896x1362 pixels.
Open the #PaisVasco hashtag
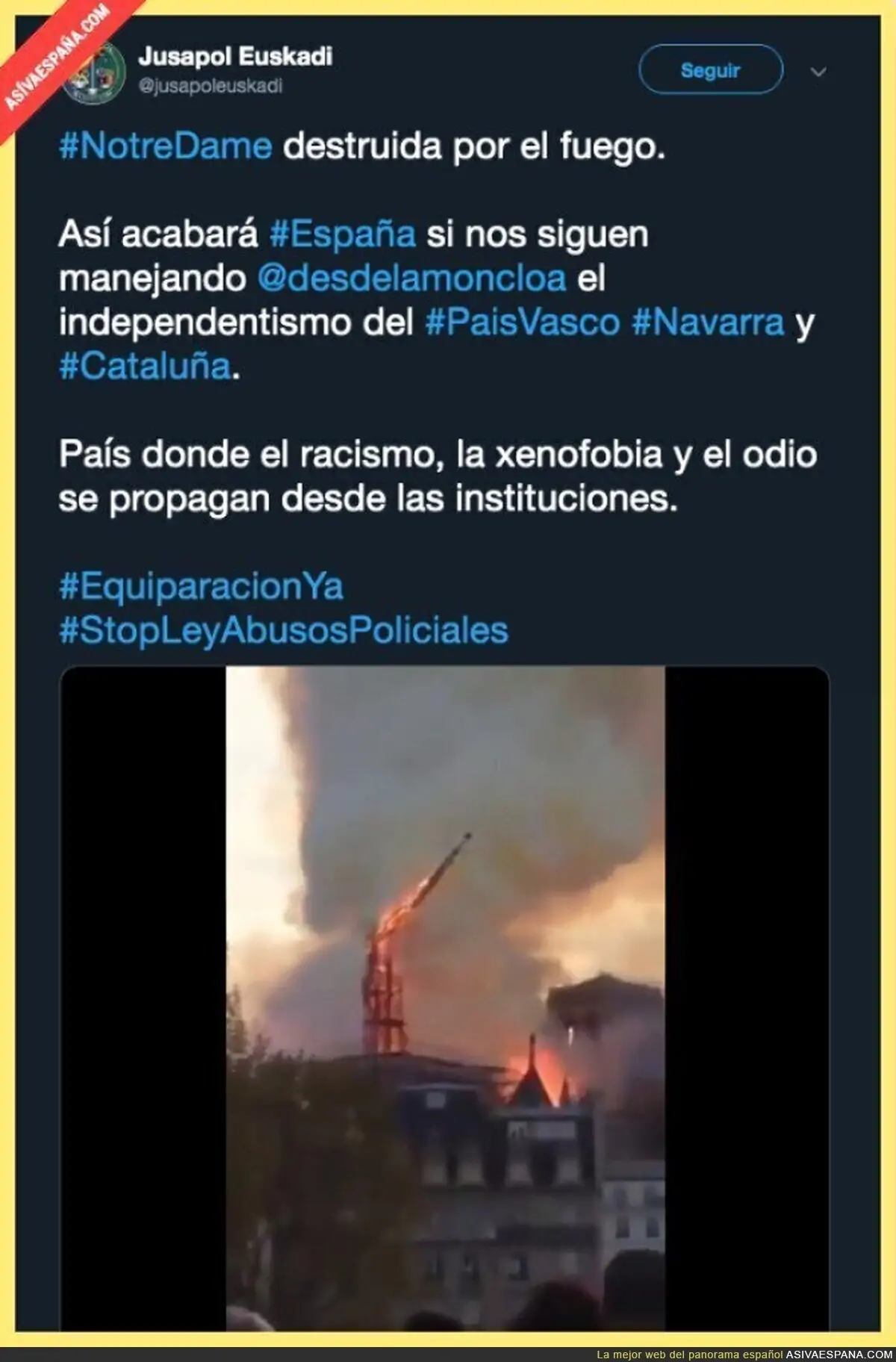coord(523,323)
